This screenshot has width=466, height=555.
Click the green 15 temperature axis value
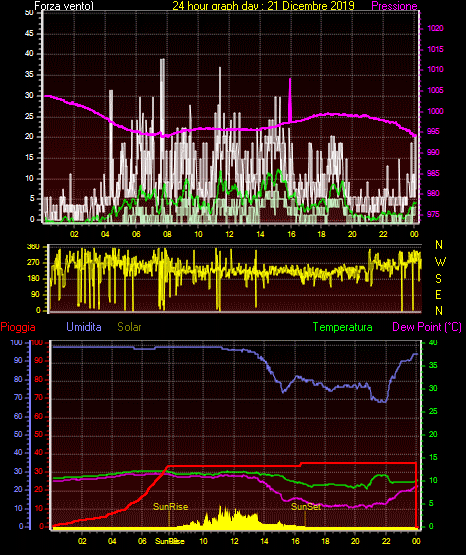(x=433, y=457)
